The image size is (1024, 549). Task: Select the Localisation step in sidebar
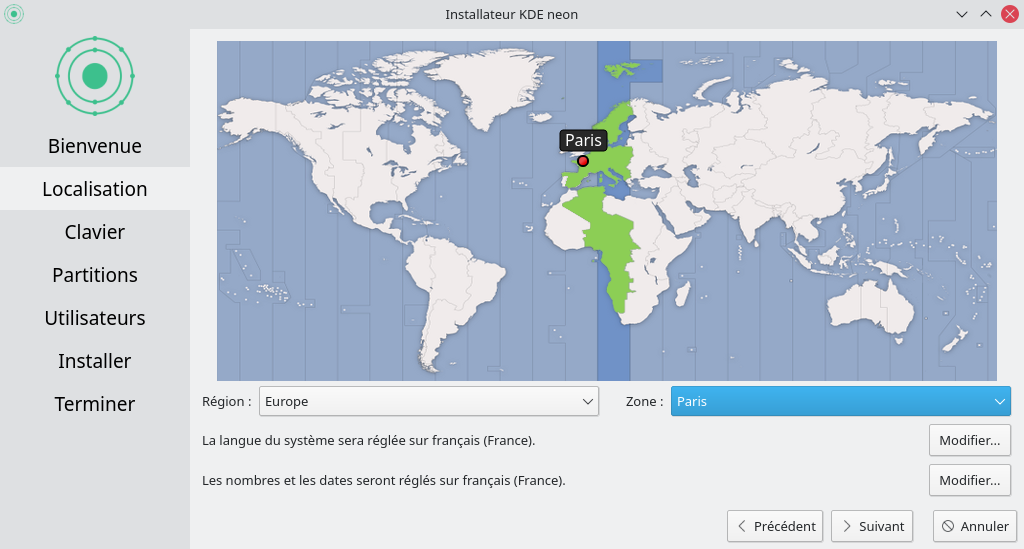pyautogui.click(x=95, y=189)
